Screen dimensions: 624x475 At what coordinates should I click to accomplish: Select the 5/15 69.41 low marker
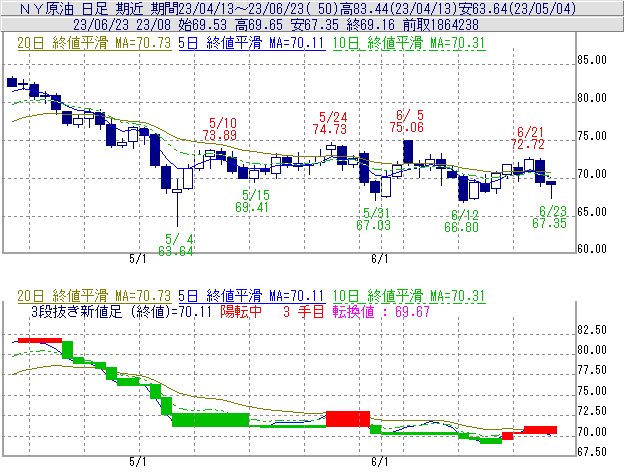pos(252,201)
